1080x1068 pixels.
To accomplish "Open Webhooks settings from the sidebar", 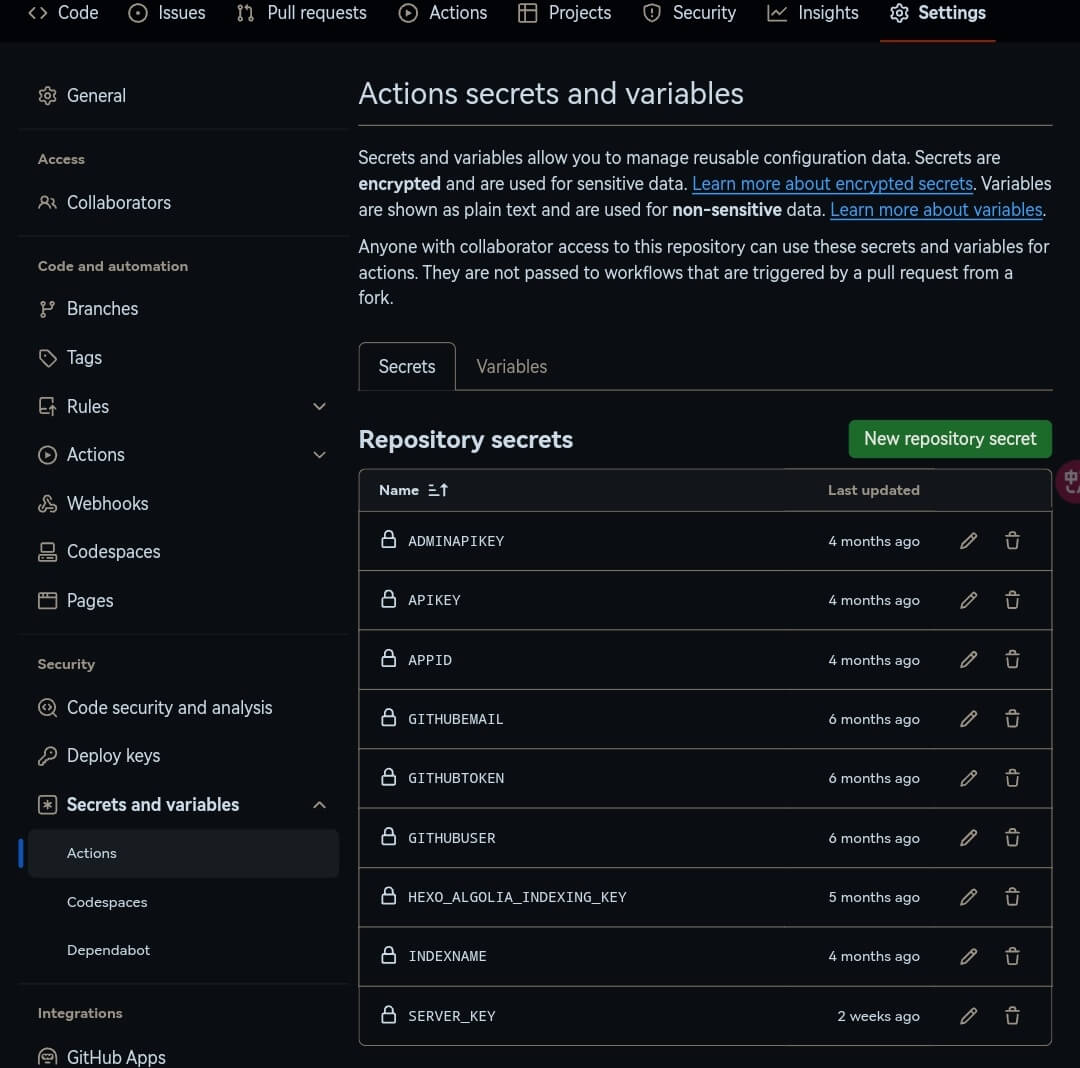I will click(106, 503).
